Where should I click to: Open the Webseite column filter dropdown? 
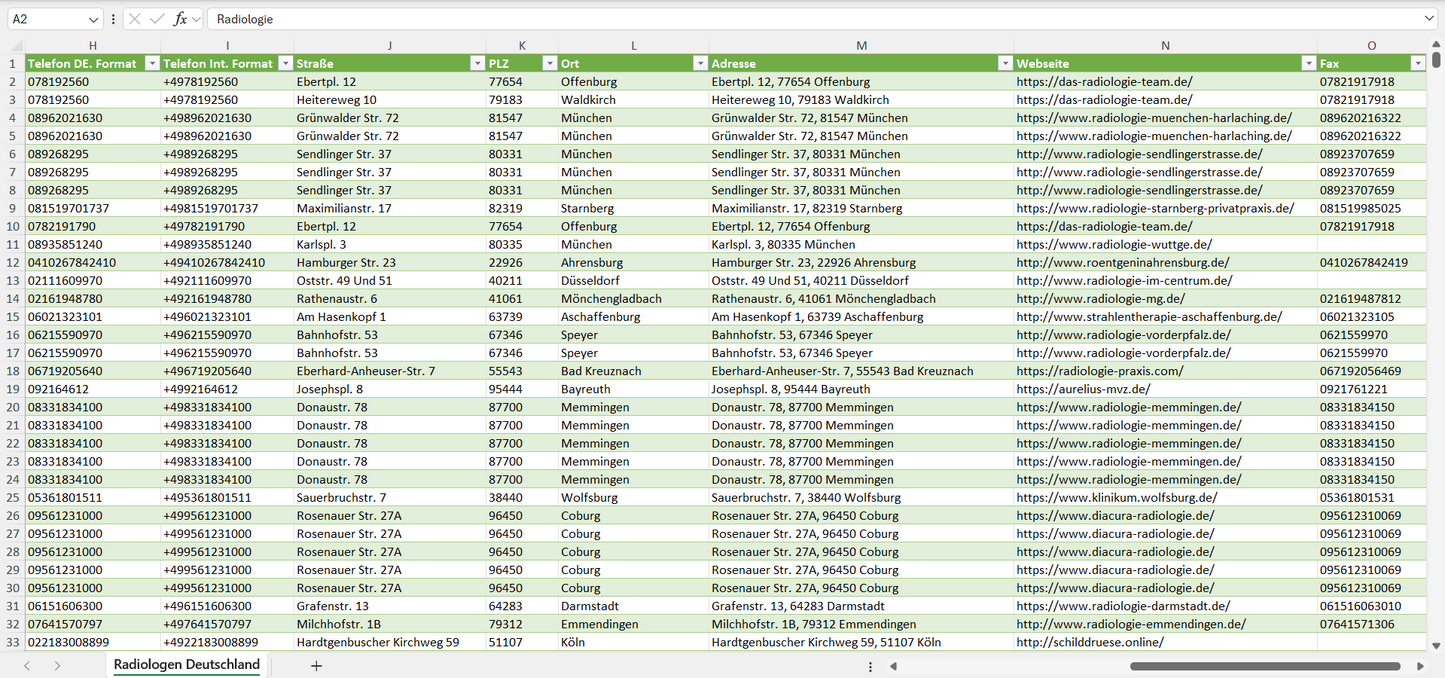tap(1308, 63)
